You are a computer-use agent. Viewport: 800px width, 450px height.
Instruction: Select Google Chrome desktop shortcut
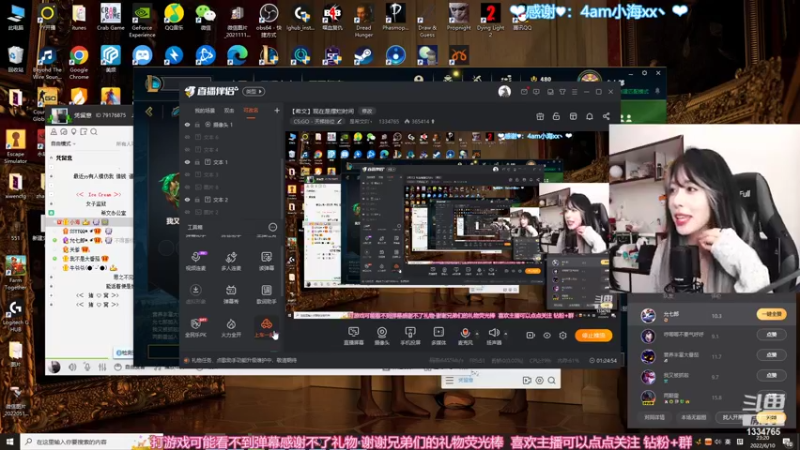[79, 63]
